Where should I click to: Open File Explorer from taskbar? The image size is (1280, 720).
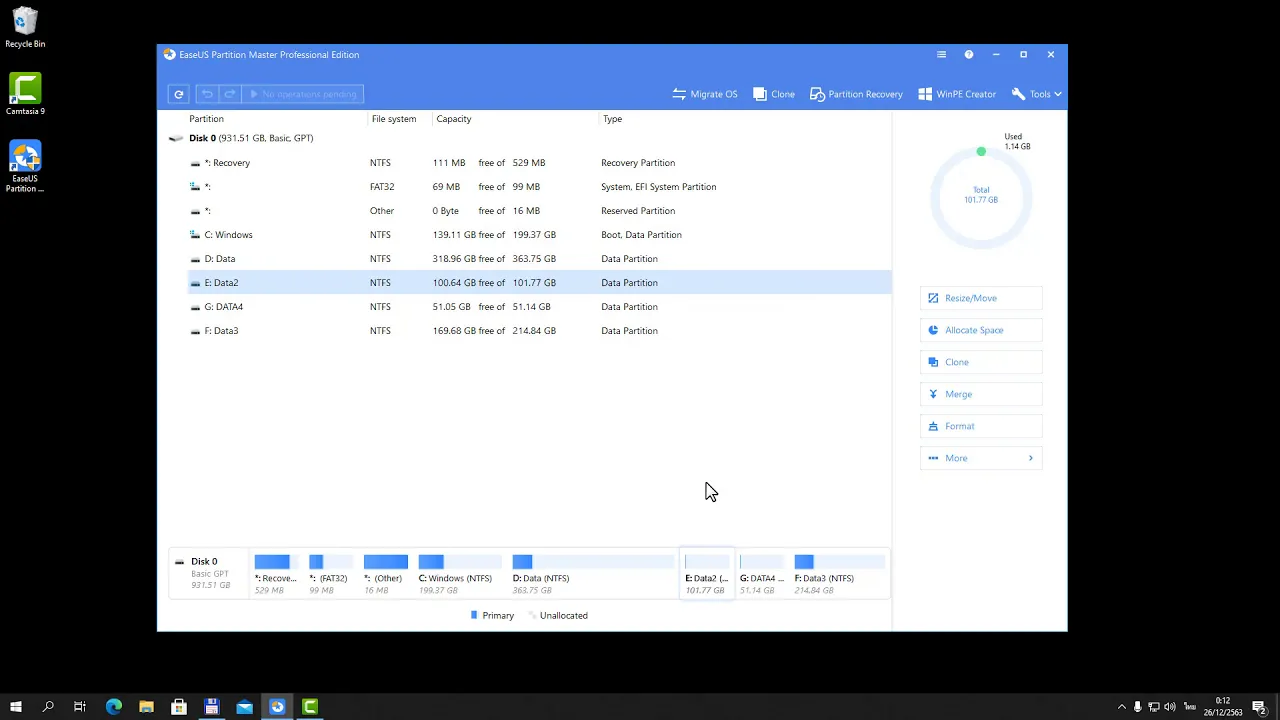[146, 707]
